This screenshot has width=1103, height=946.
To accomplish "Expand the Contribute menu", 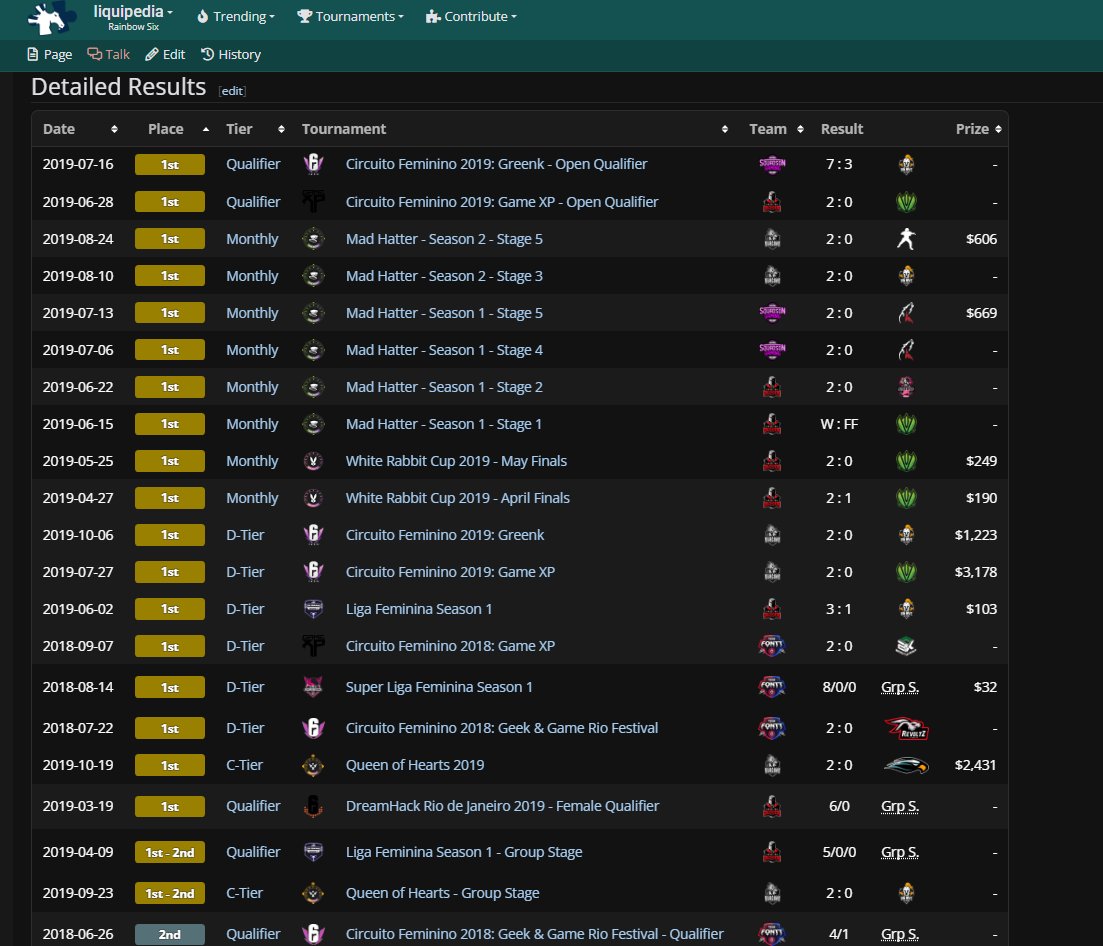I will coord(471,16).
